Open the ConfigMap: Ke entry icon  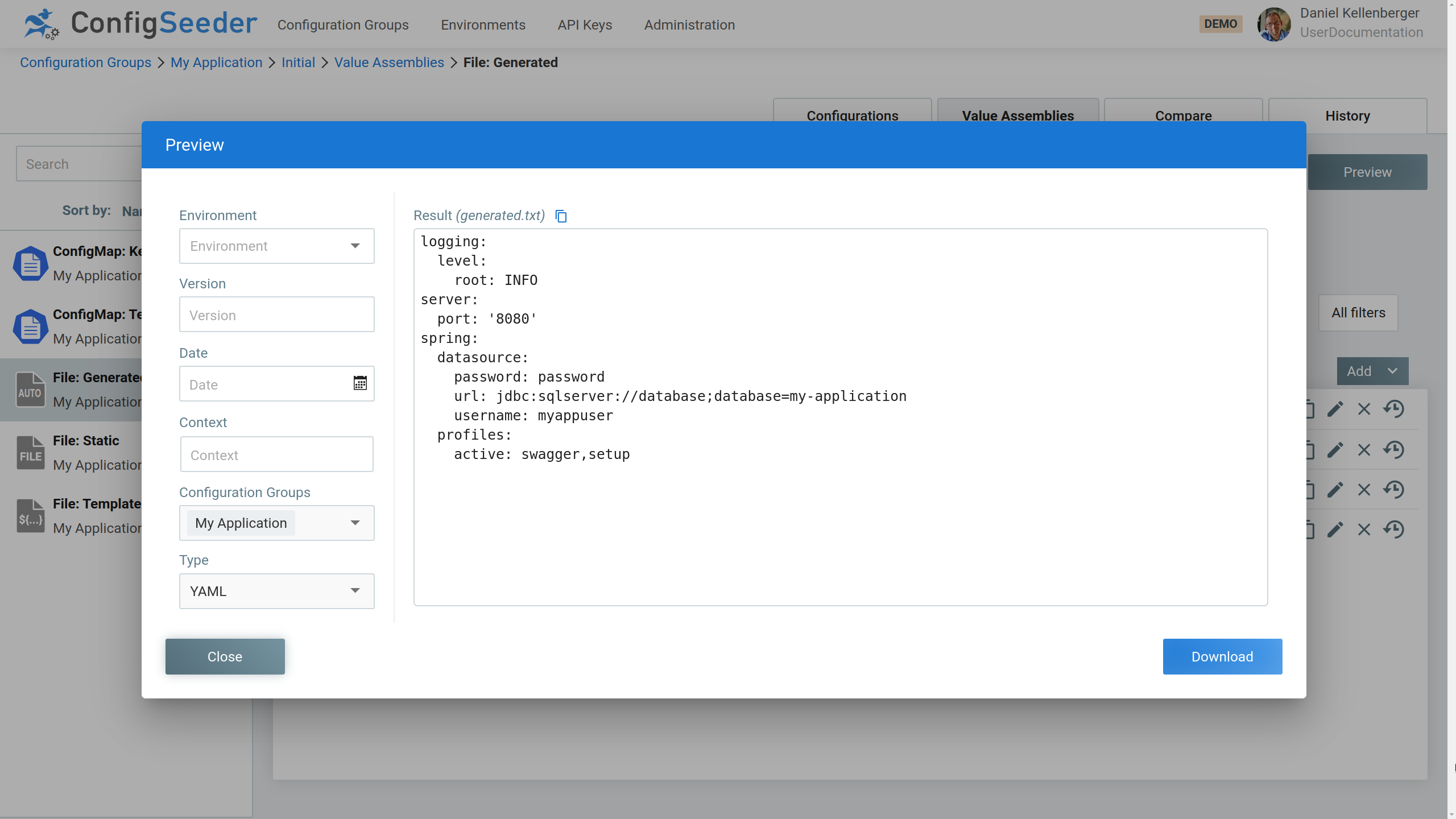click(x=30, y=263)
